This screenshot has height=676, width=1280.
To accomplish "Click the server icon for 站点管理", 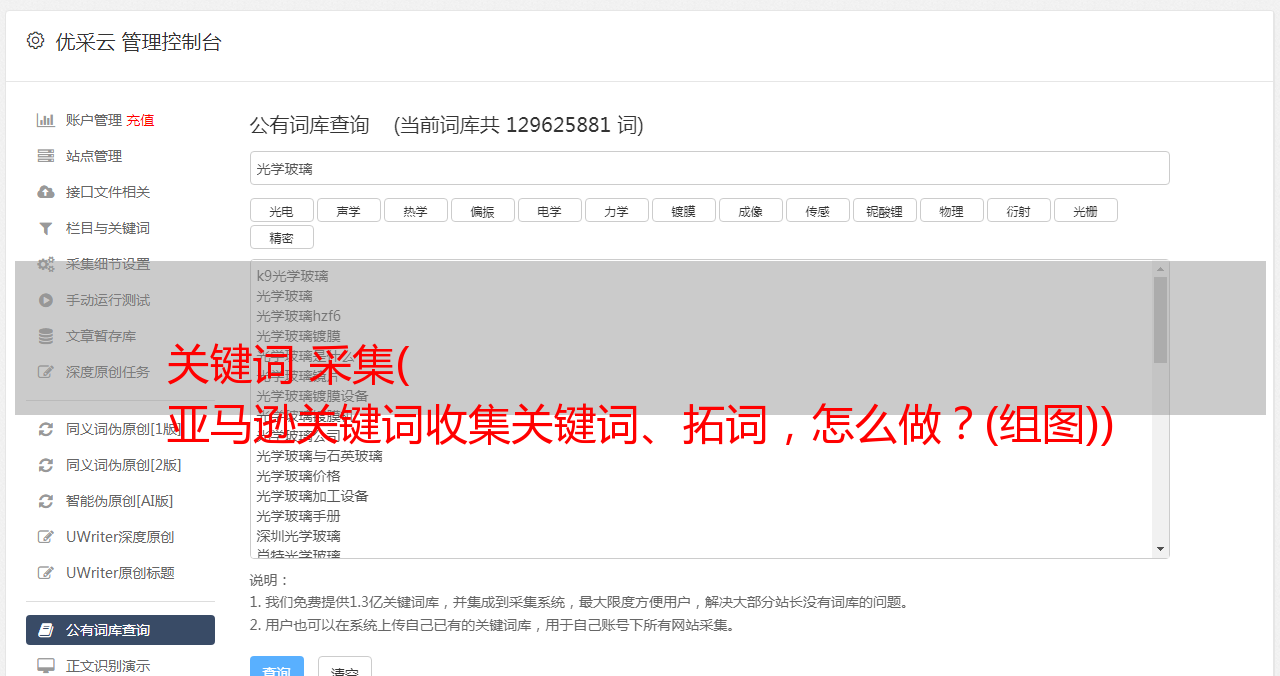I will (45, 156).
